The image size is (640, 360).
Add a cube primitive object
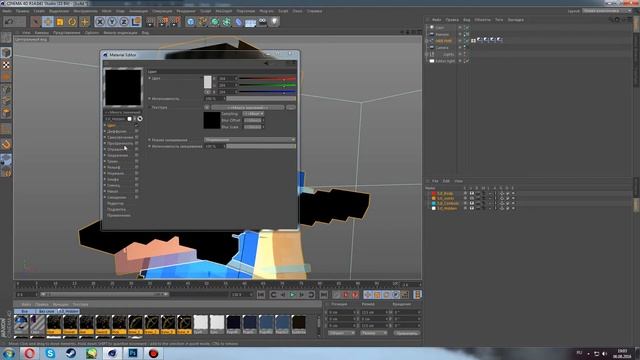[x=191, y=21]
